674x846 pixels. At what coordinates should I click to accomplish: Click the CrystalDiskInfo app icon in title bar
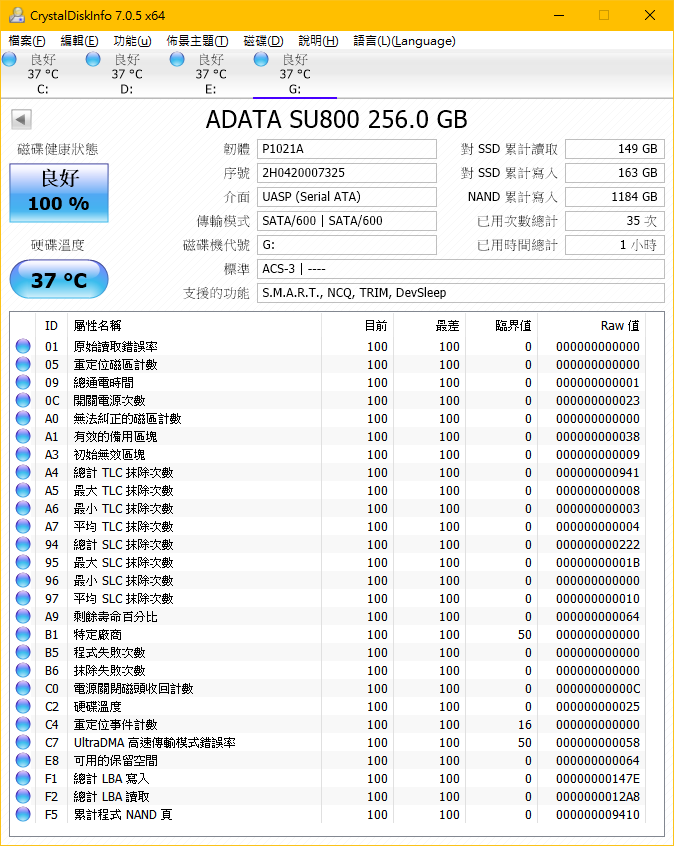[x=16, y=15]
